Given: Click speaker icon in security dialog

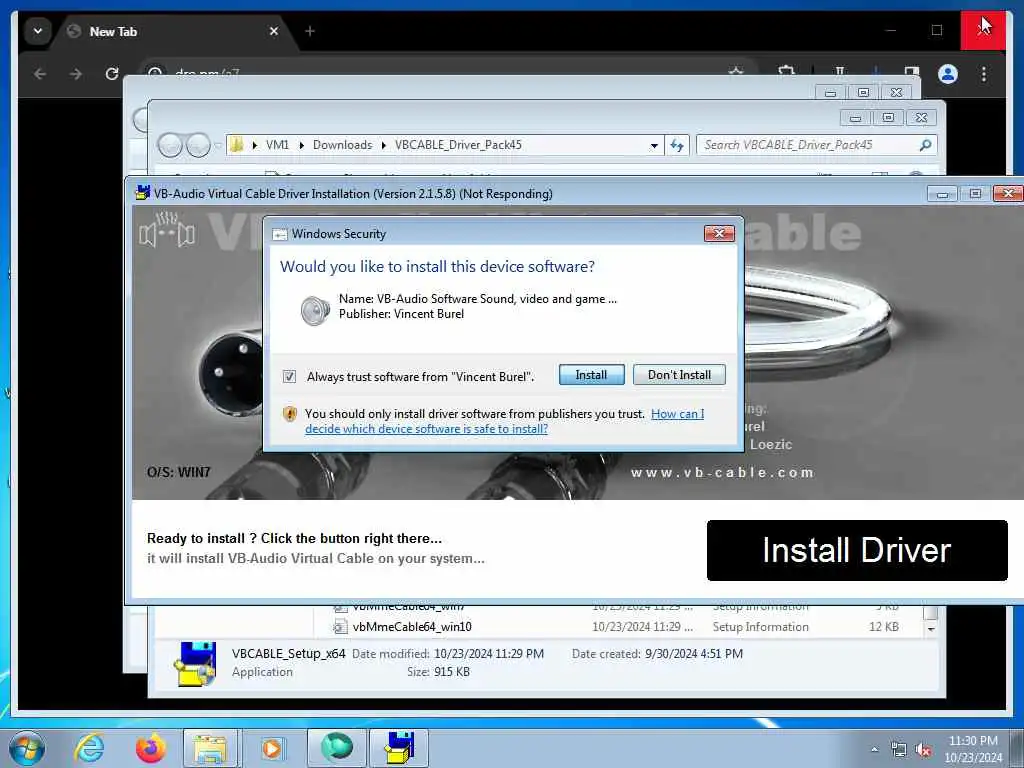Looking at the screenshot, I should (x=315, y=311).
